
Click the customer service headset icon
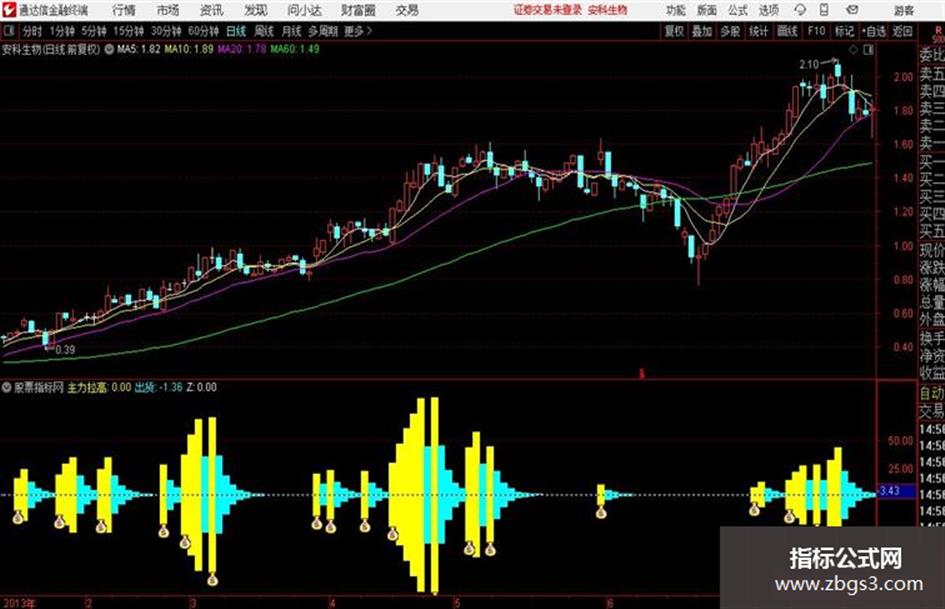800,10
